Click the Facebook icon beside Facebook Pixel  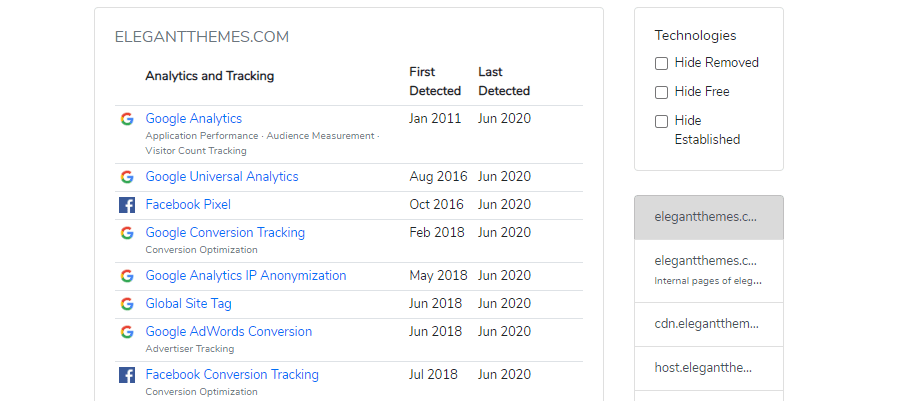click(x=127, y=205)
